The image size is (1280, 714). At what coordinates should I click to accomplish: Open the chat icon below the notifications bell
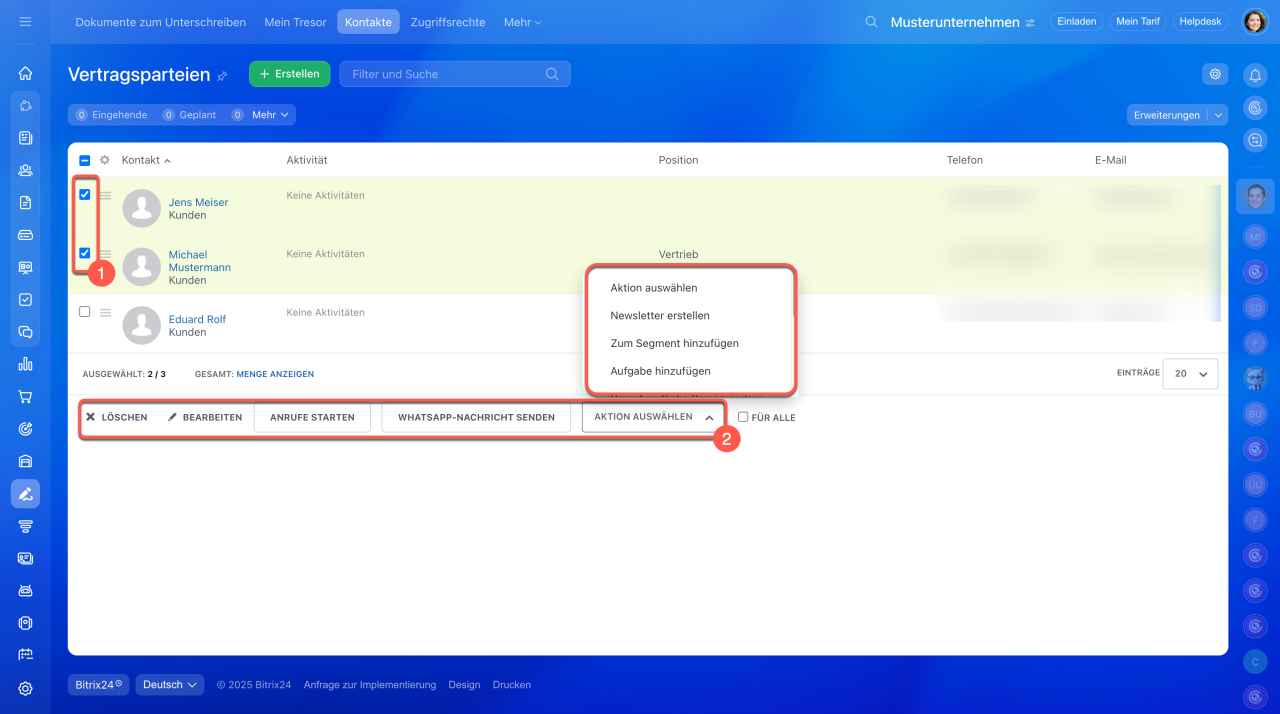point(1255,140)
